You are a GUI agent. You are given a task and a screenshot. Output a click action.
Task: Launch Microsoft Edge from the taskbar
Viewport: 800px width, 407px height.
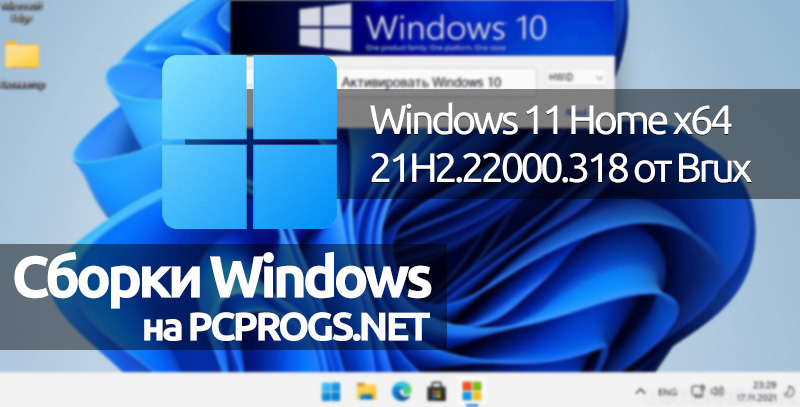pyautogui.click(x=402, y=391)
